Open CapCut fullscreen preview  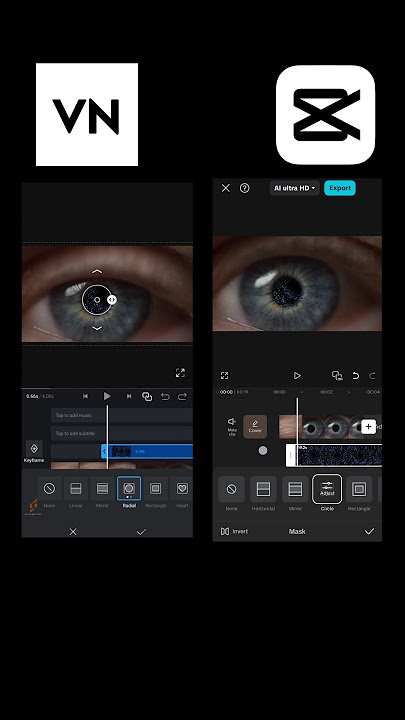coord(224,376)
